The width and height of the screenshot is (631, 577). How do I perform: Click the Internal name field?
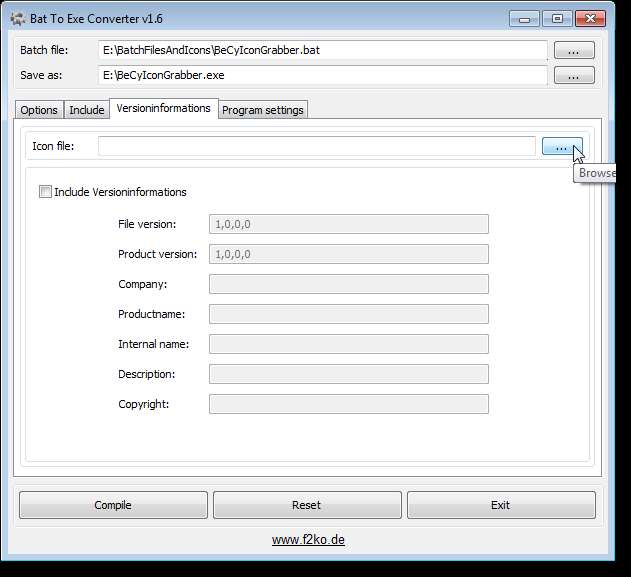pos(348,344)
